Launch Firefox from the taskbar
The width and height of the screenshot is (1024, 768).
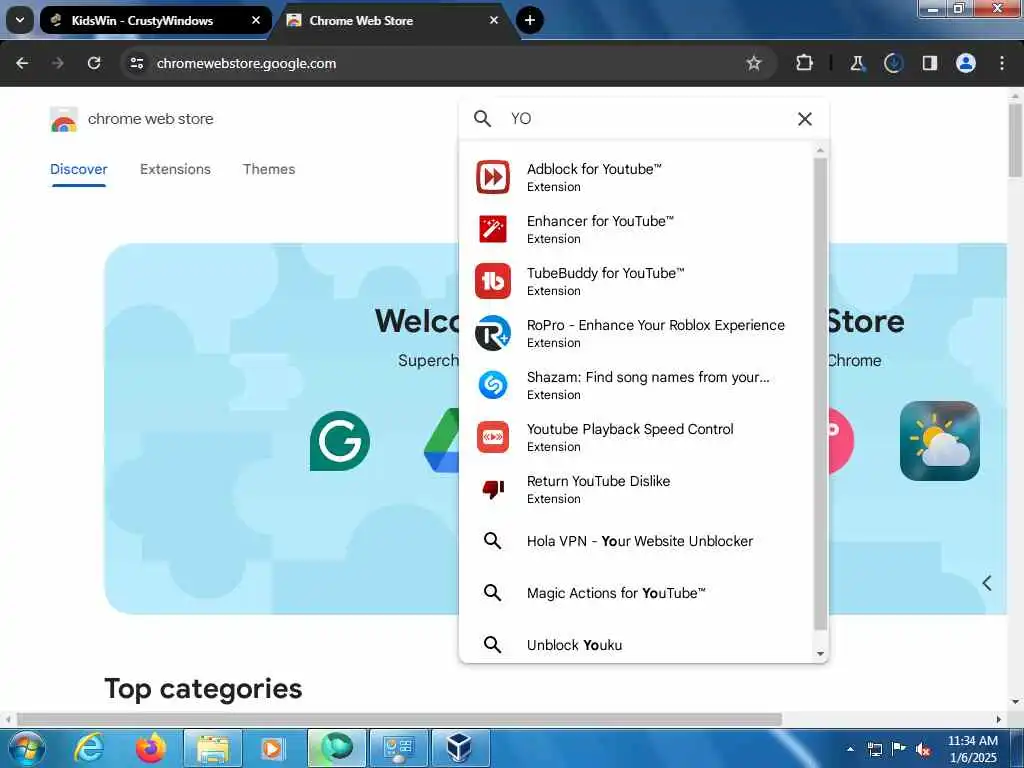pyautogui.click(x=151, y=748)
